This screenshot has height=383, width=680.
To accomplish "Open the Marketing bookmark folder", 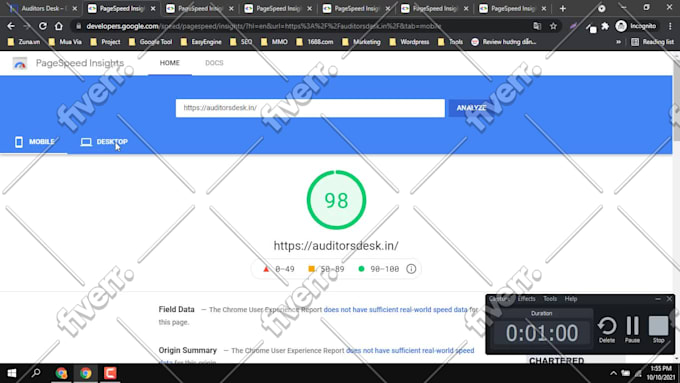I will [x=361, y=42].
